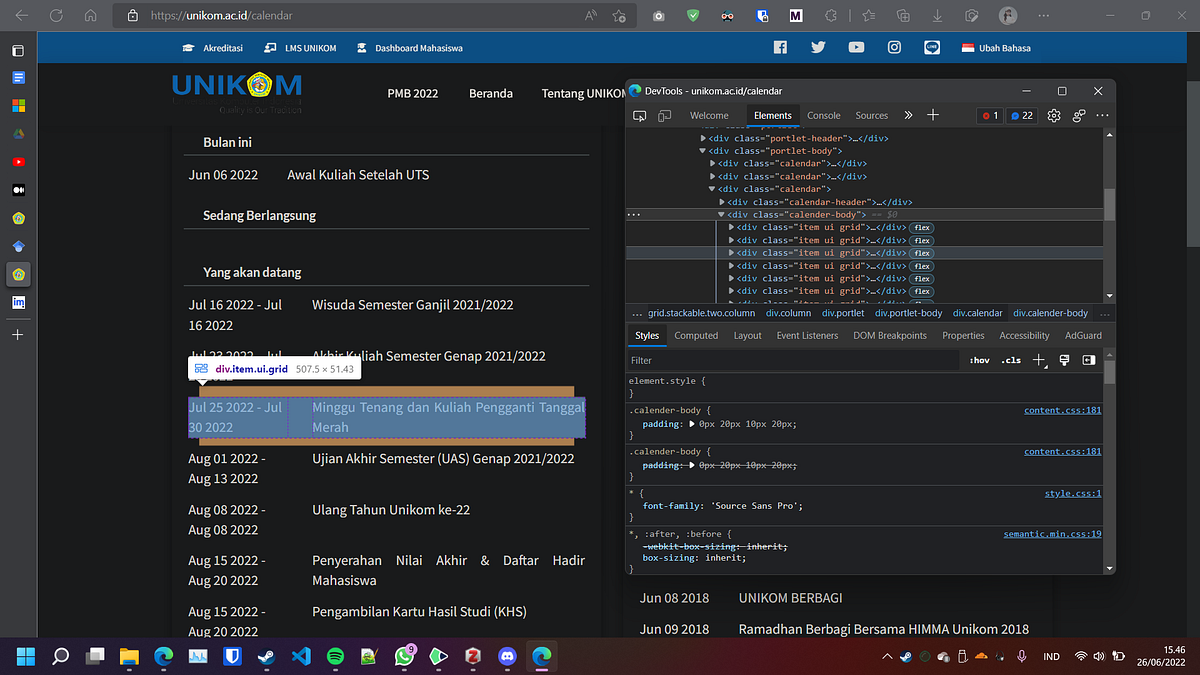Screen dimensions: 1200x675
Task: Click inside the browser address bar
Action: 300,15
